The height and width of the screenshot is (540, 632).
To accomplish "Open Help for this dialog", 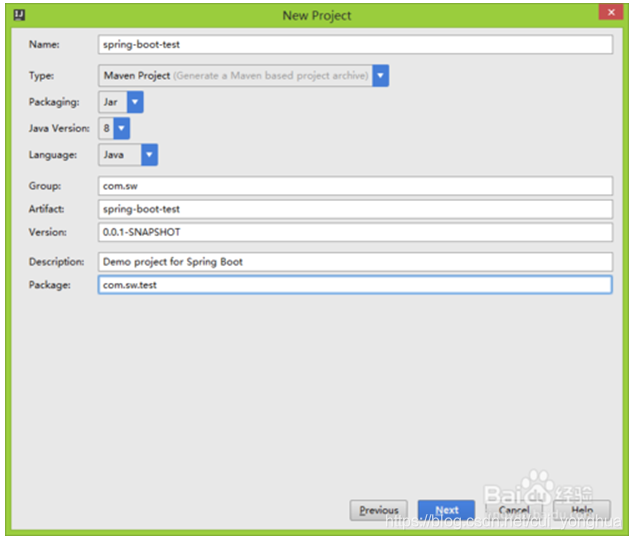I will click(582, 510).
